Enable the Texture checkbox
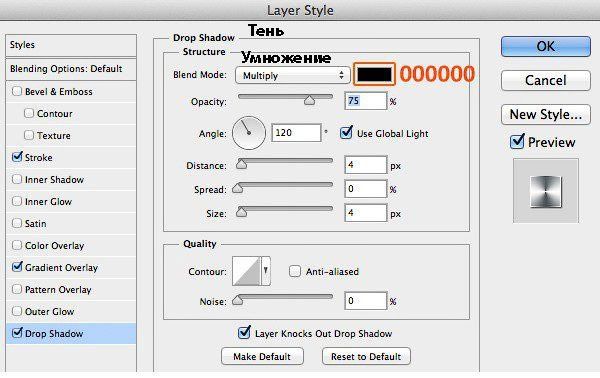 pyautogui.click(x=29, y=135)
